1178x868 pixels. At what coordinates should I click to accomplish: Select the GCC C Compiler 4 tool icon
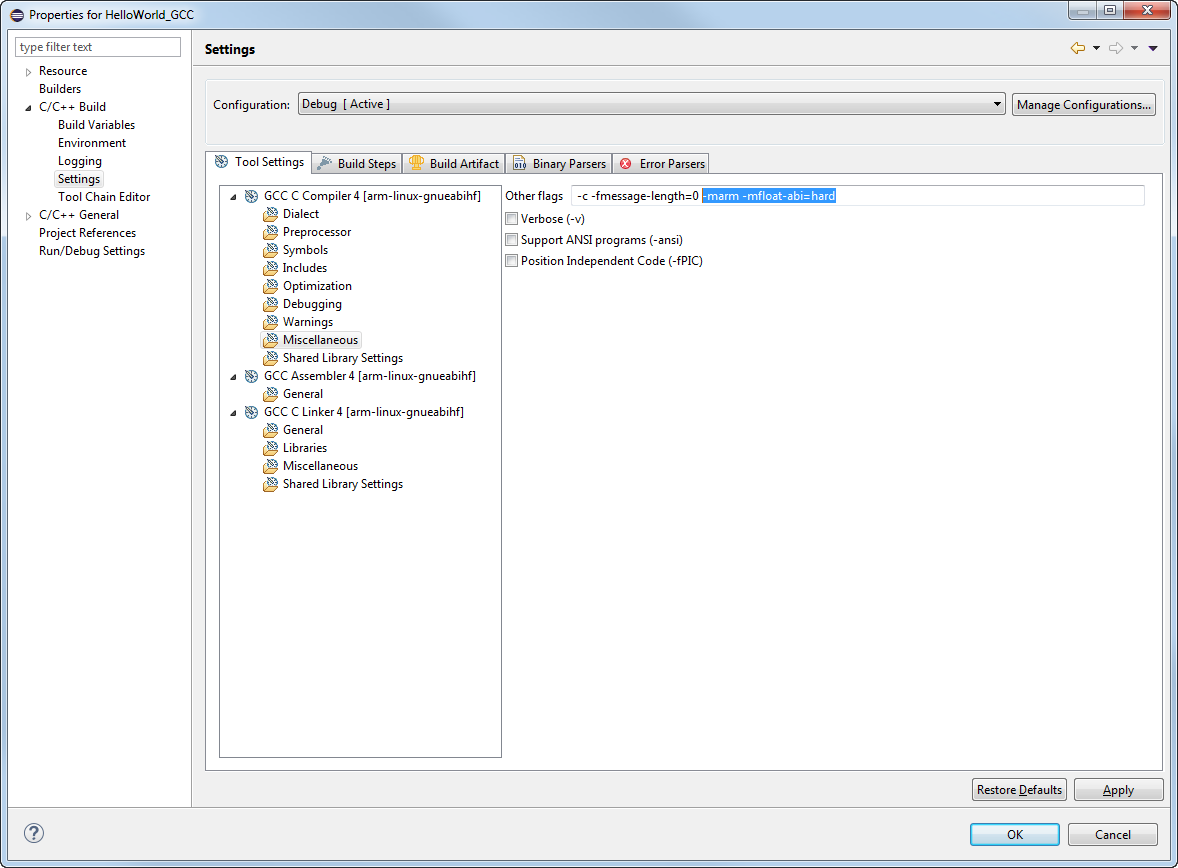251,196
